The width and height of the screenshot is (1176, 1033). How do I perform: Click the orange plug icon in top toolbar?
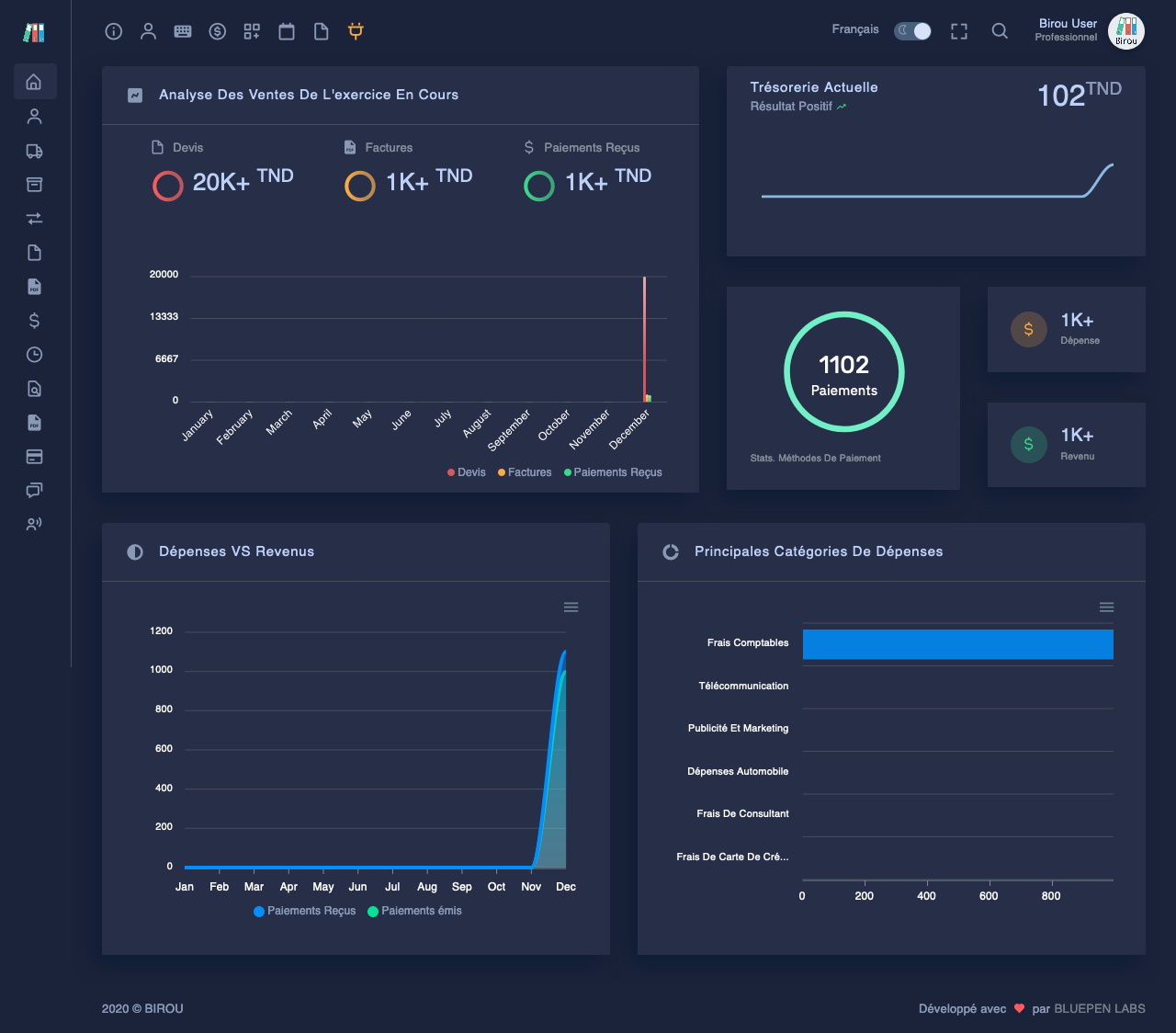pyautogui.click(x=356, y=31)
